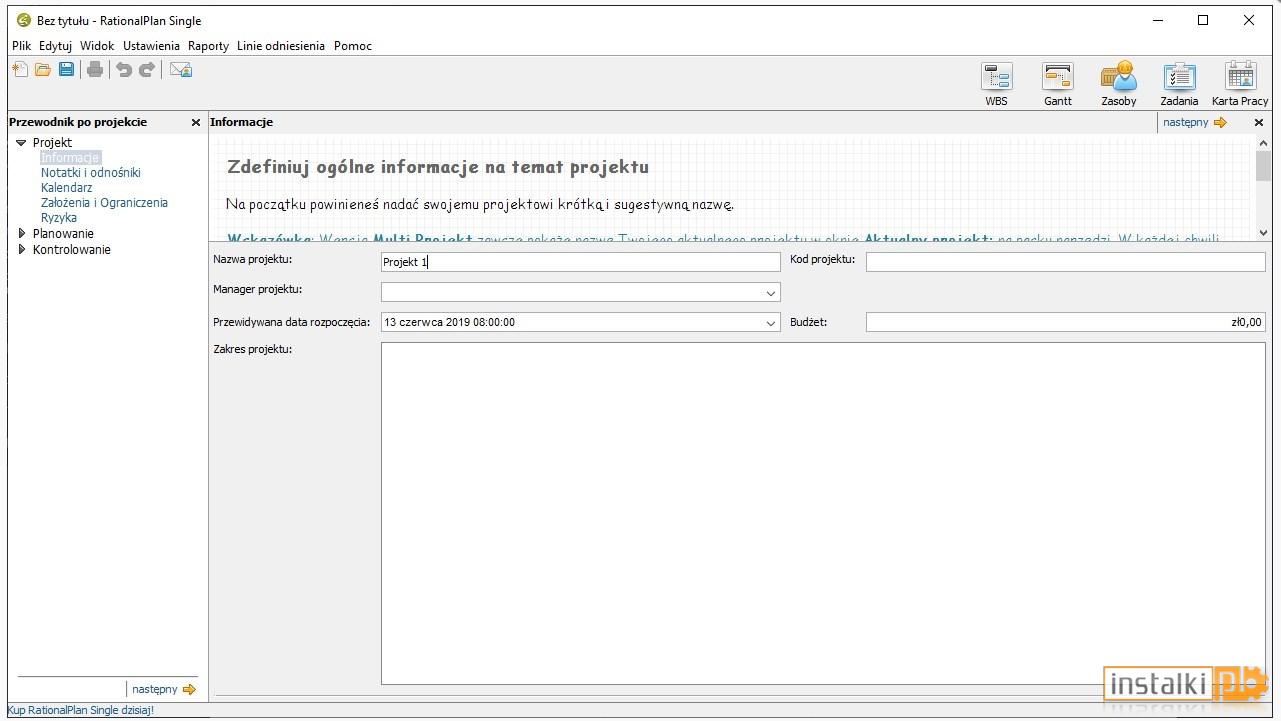Click the email envelope toolbar icon
Image resolution: width=1281 pixels, height=721 pixels.
pos(180,69)
